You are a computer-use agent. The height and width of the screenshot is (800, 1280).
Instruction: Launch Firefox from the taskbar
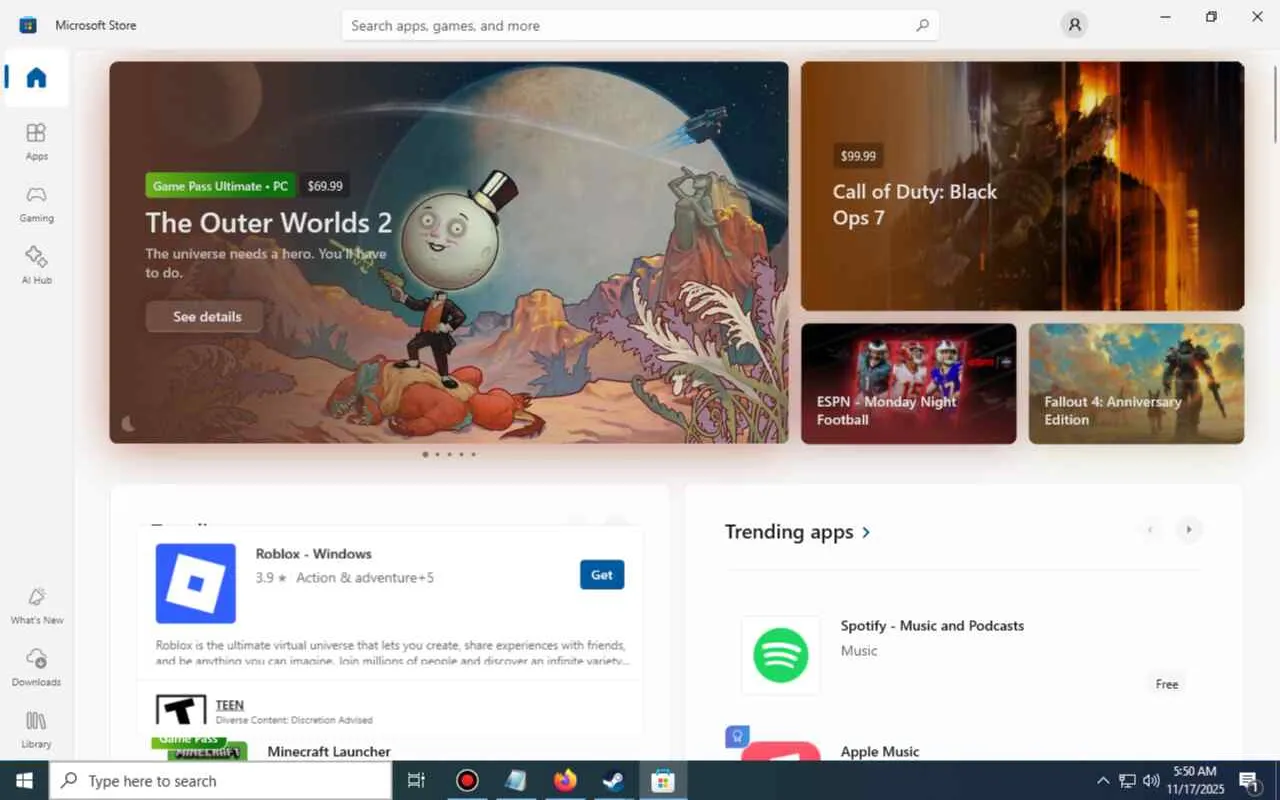[x=565, y=780]
